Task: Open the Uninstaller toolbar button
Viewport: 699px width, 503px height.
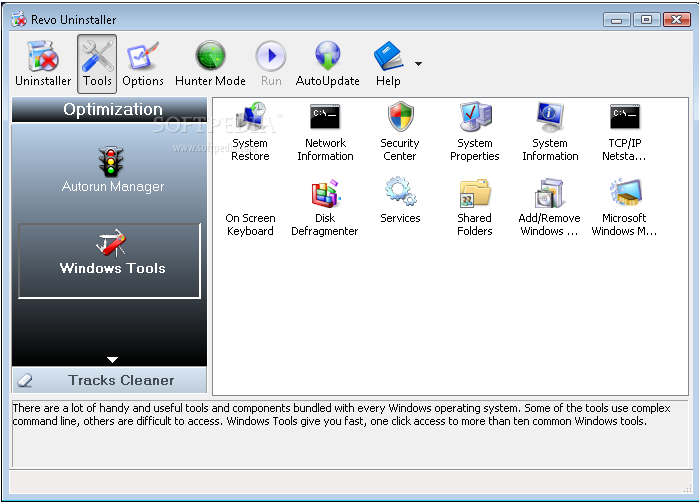Action: [x=43, y=64]
